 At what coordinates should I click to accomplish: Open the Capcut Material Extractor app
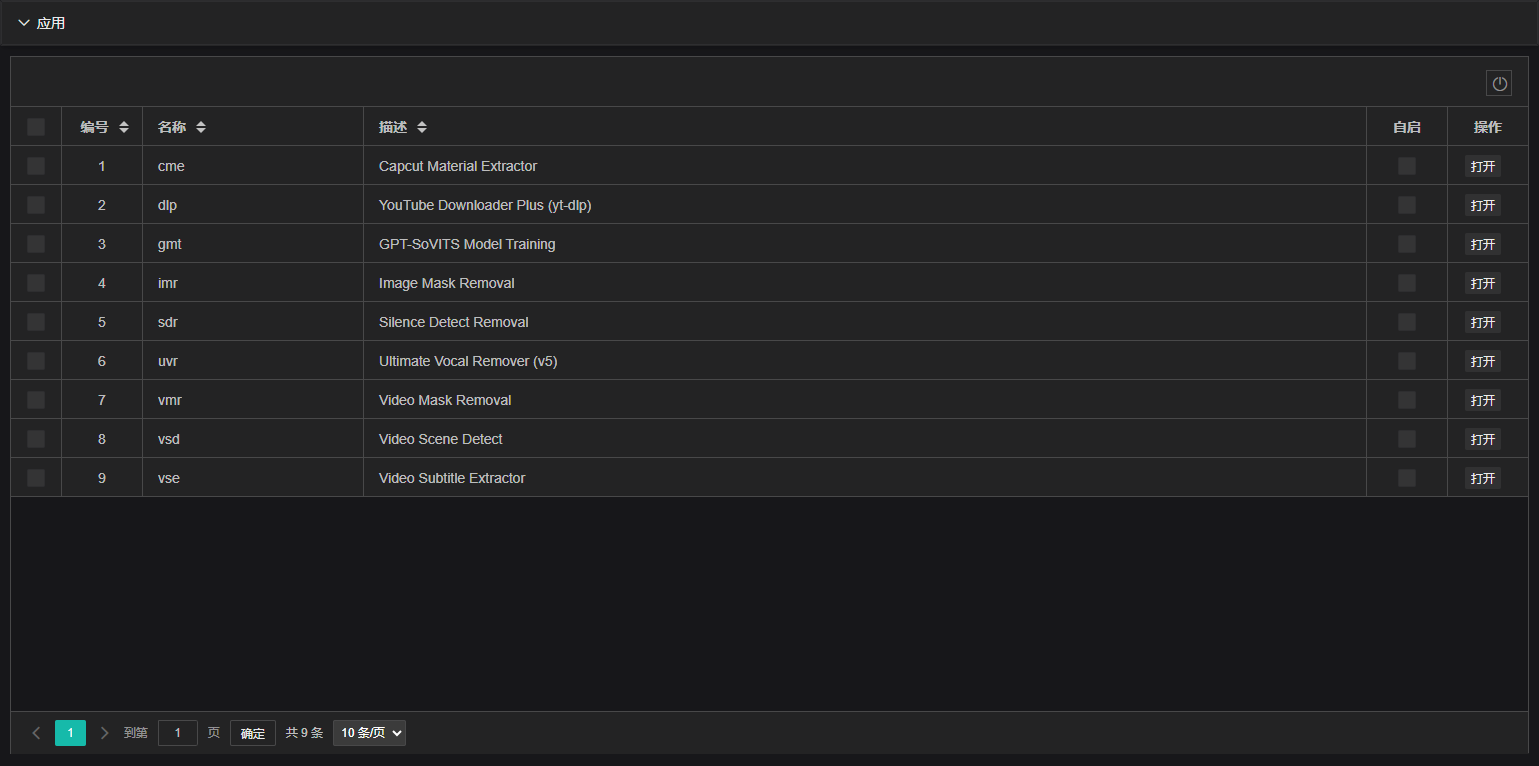1483,166
